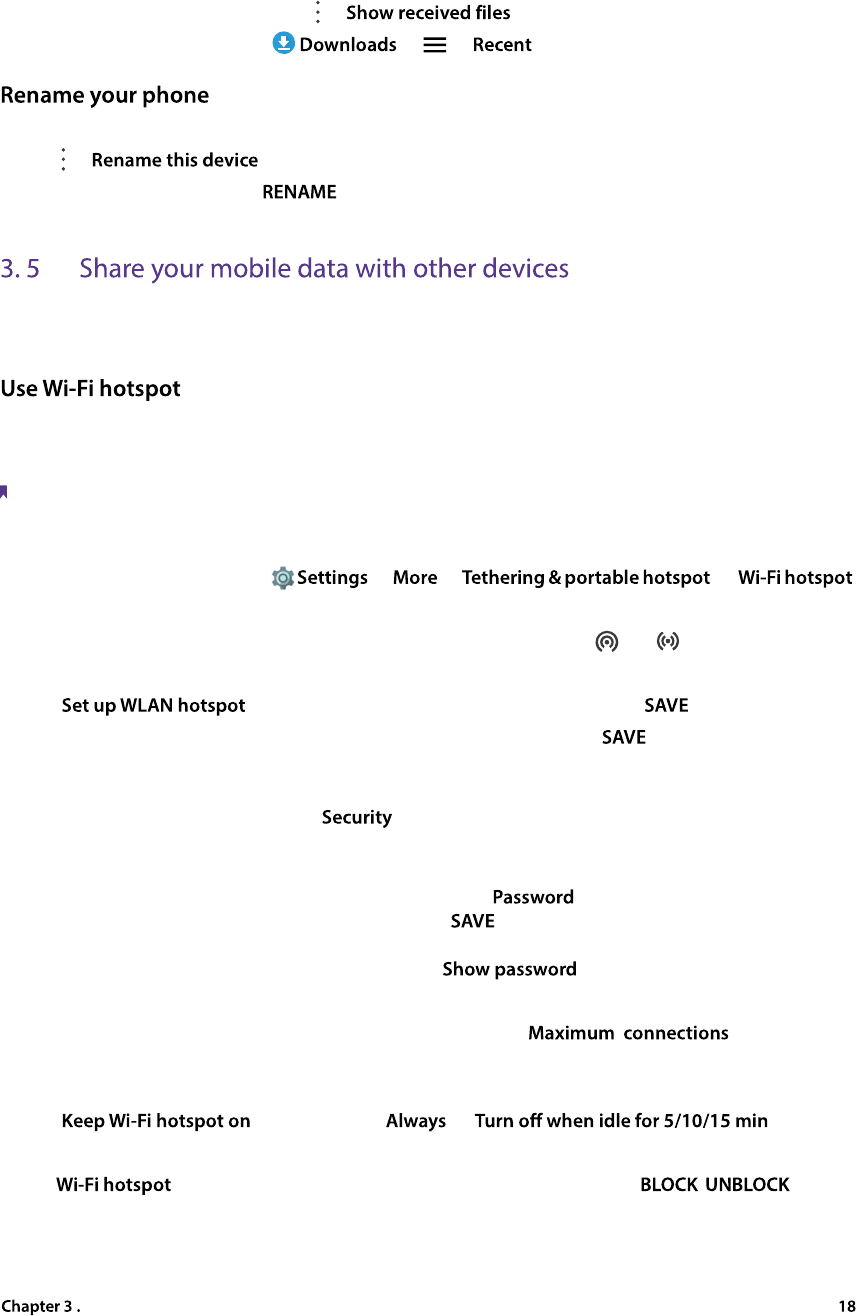856x1316 pixels.
Task: Click the Use Wi-Fi hotspot heading
Action: point(91,388)
